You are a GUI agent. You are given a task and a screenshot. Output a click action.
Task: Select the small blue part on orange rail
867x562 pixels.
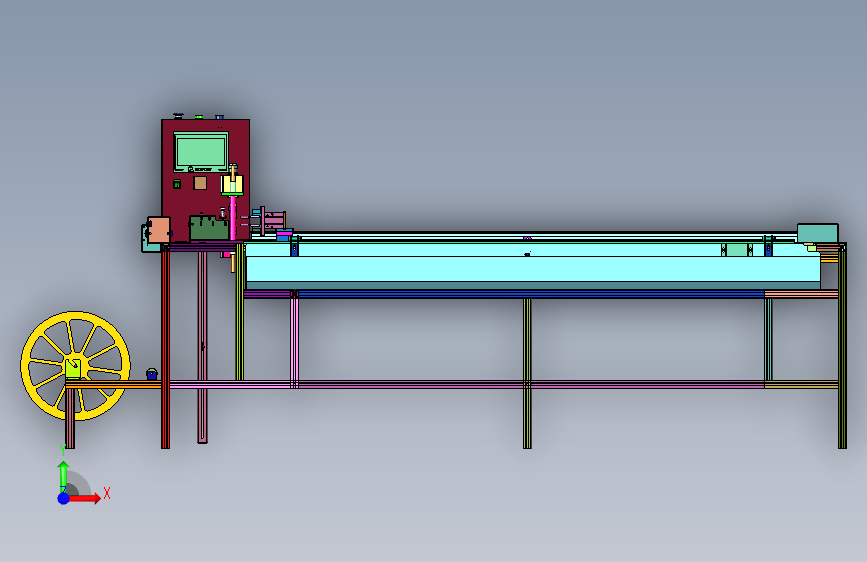[x=152, y=374]
